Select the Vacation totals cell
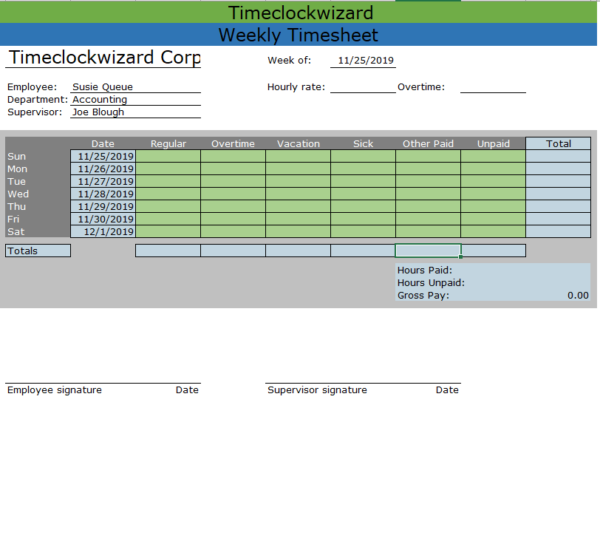 298,251
